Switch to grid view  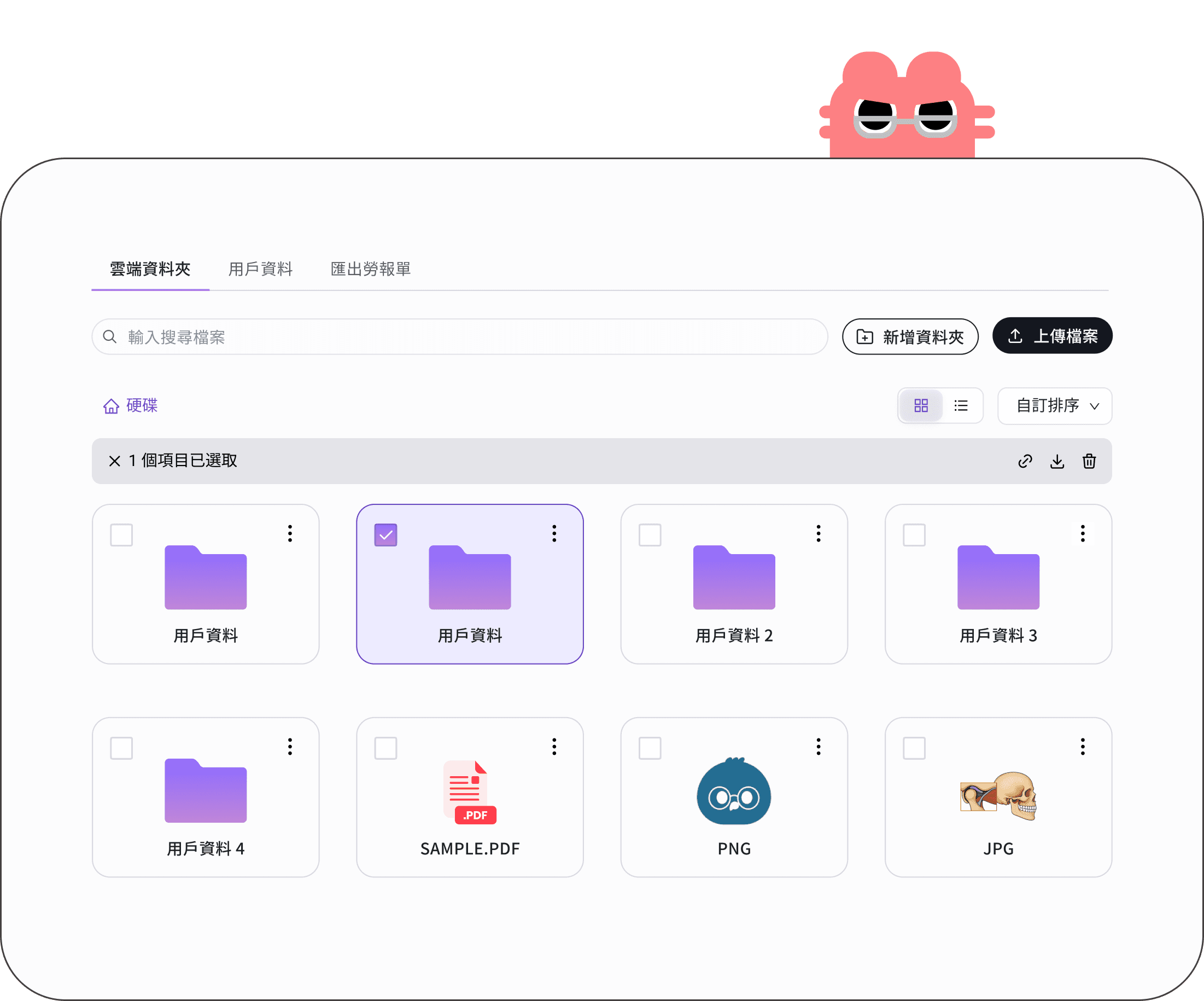[921, 405]
